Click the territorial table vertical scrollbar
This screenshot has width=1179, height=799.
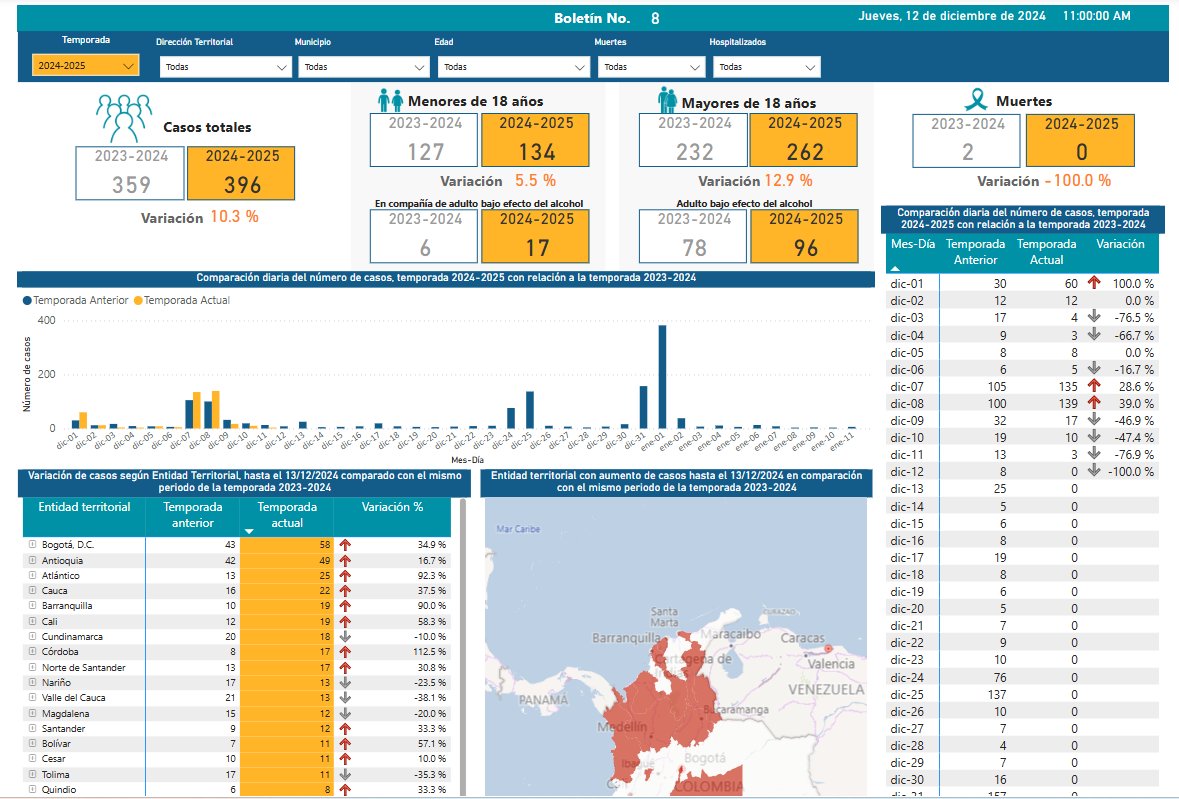(462, 646)
